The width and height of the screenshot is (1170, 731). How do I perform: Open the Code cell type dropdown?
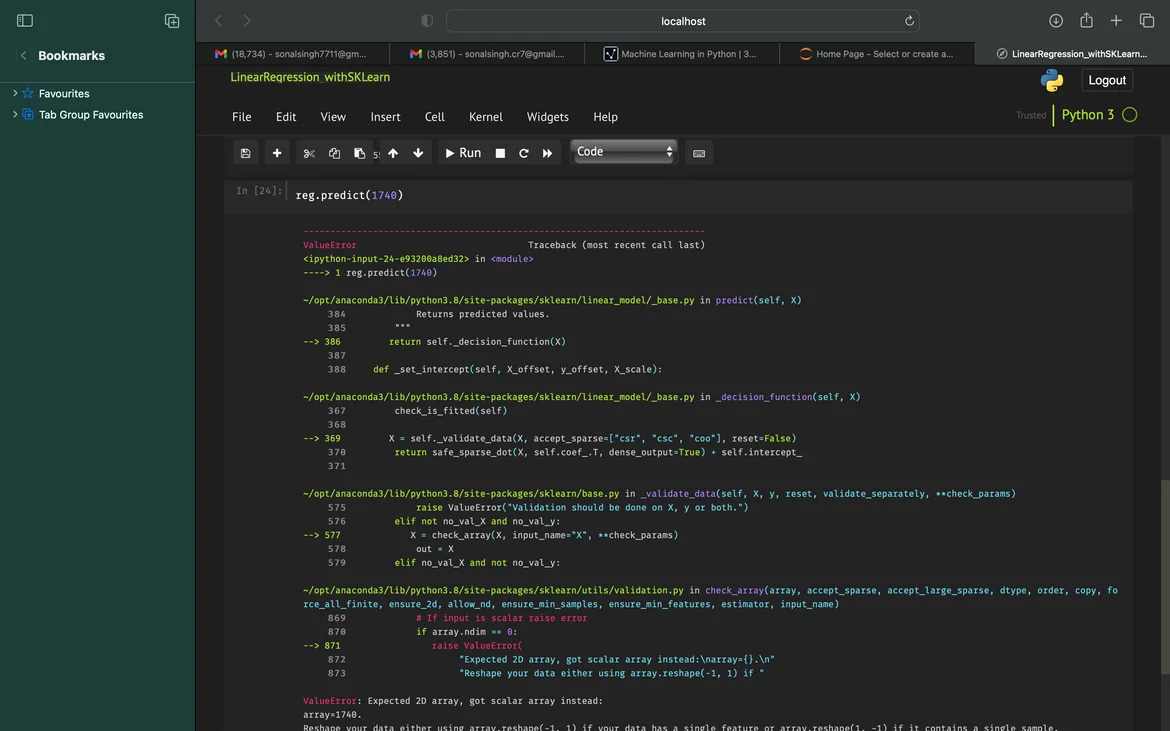pos(624,152)
